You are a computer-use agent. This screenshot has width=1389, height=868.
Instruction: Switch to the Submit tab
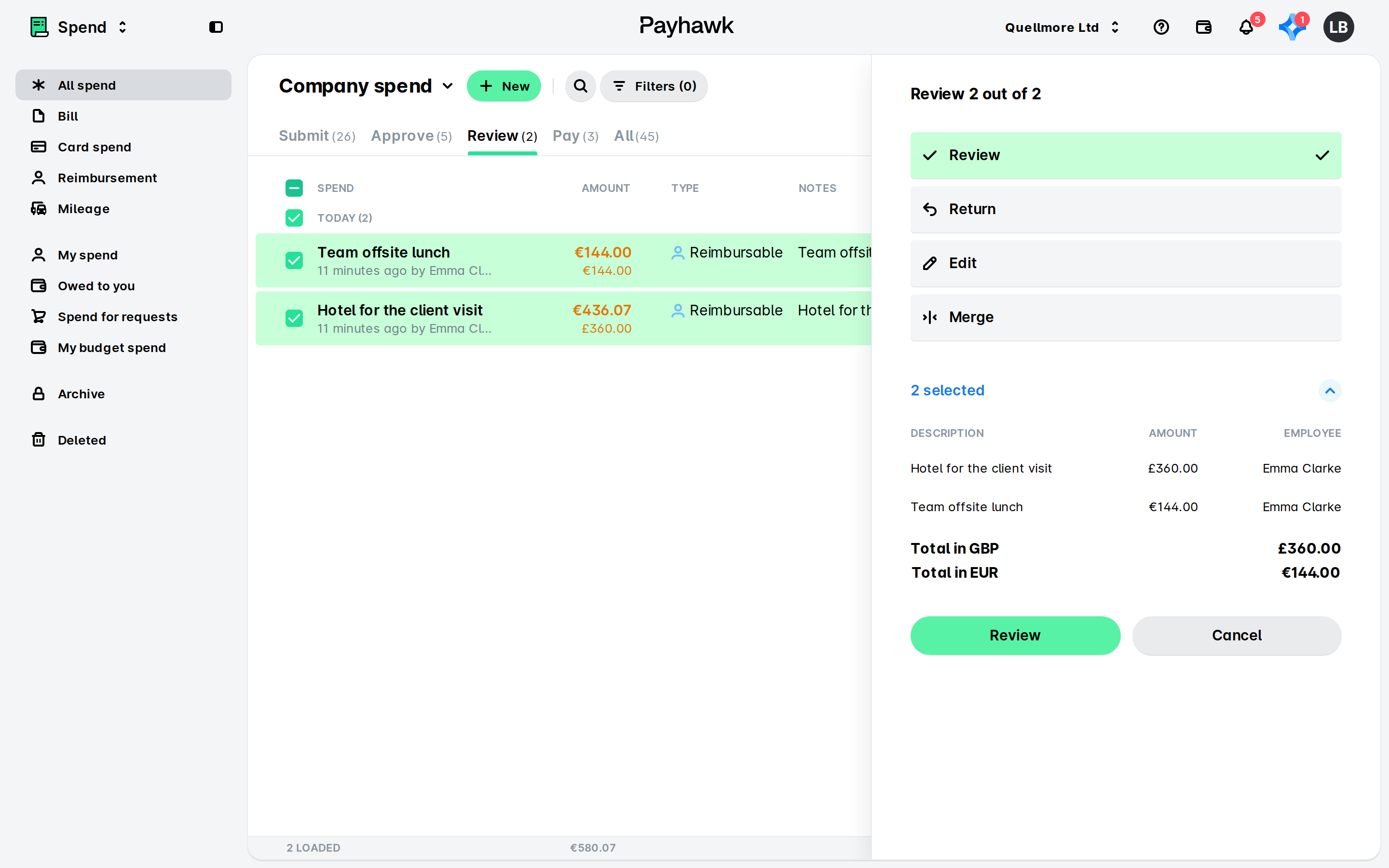click(x=317, y=136)
